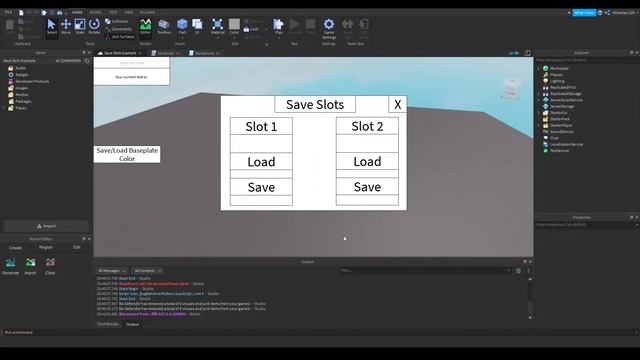The image size is (640, 360).
Task: Click the new file icon in the quick access bar
Action: pos(21,13)
